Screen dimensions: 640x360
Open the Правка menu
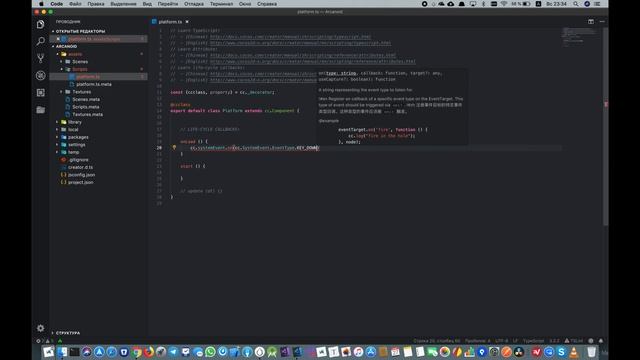[x=96, y=4]
